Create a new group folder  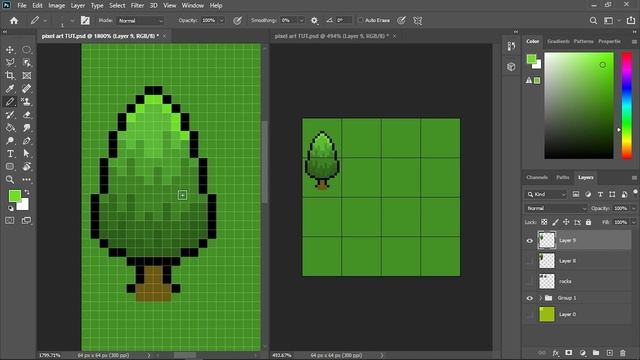[x=596, y=353]
